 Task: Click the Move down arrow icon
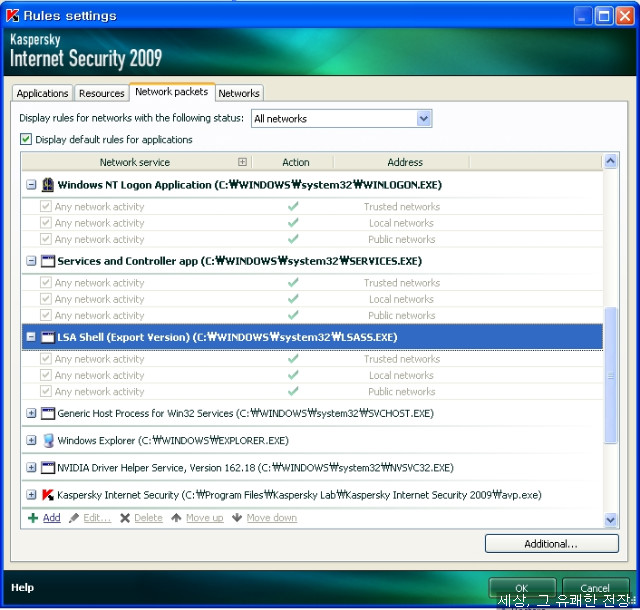tap(237, 518)
